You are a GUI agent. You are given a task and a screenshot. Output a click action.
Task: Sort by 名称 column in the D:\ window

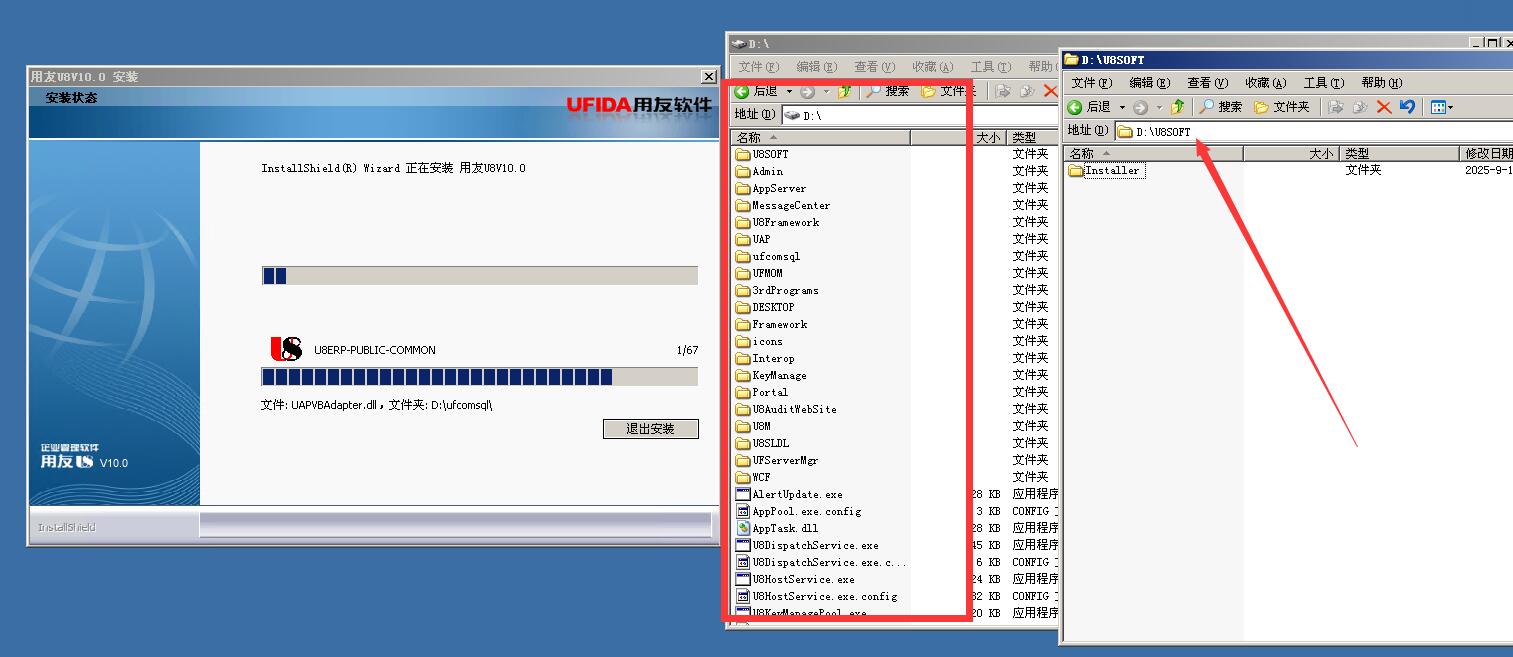820,137
